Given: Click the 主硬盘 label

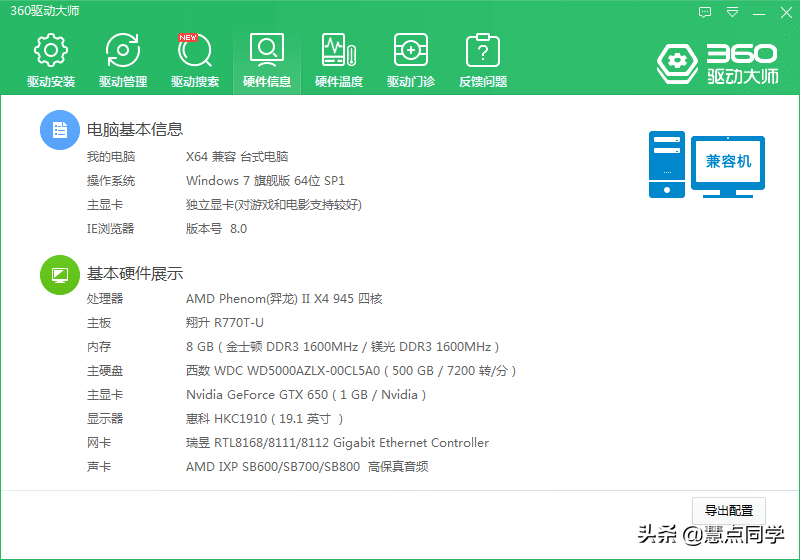Looking at the screenshot, I should click(105, 371).
